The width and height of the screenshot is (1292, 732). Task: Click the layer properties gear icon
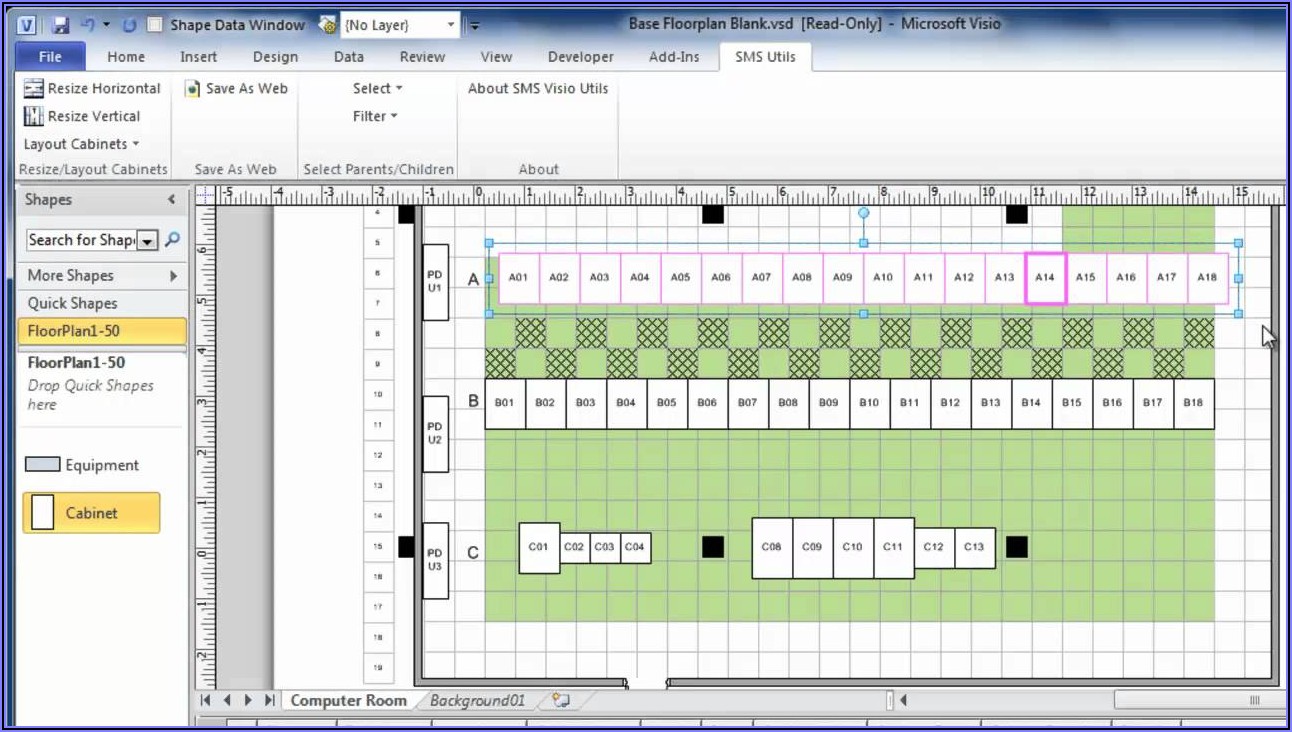(x=328, y=25)
